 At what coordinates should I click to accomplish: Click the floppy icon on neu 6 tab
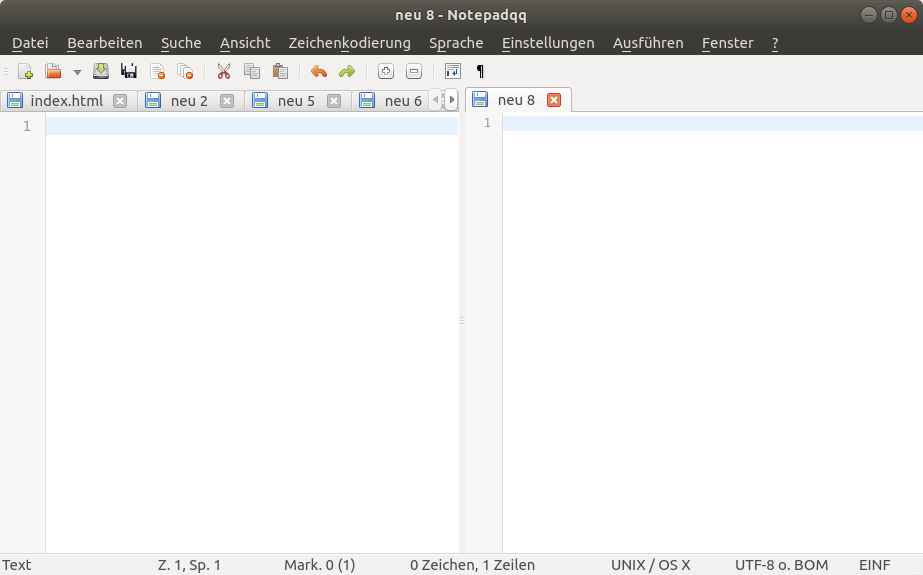(367, 101)
